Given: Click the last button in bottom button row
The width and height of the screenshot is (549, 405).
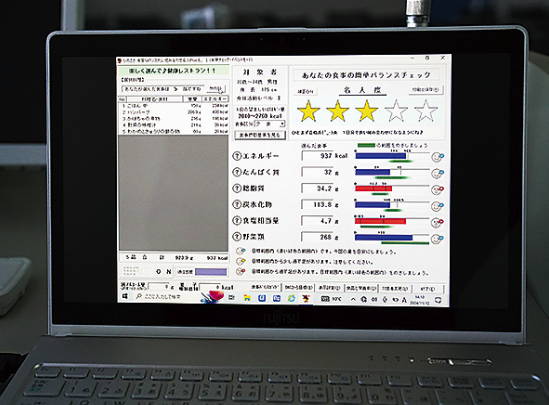Looking at the screenshot, I should coord(428,289).
